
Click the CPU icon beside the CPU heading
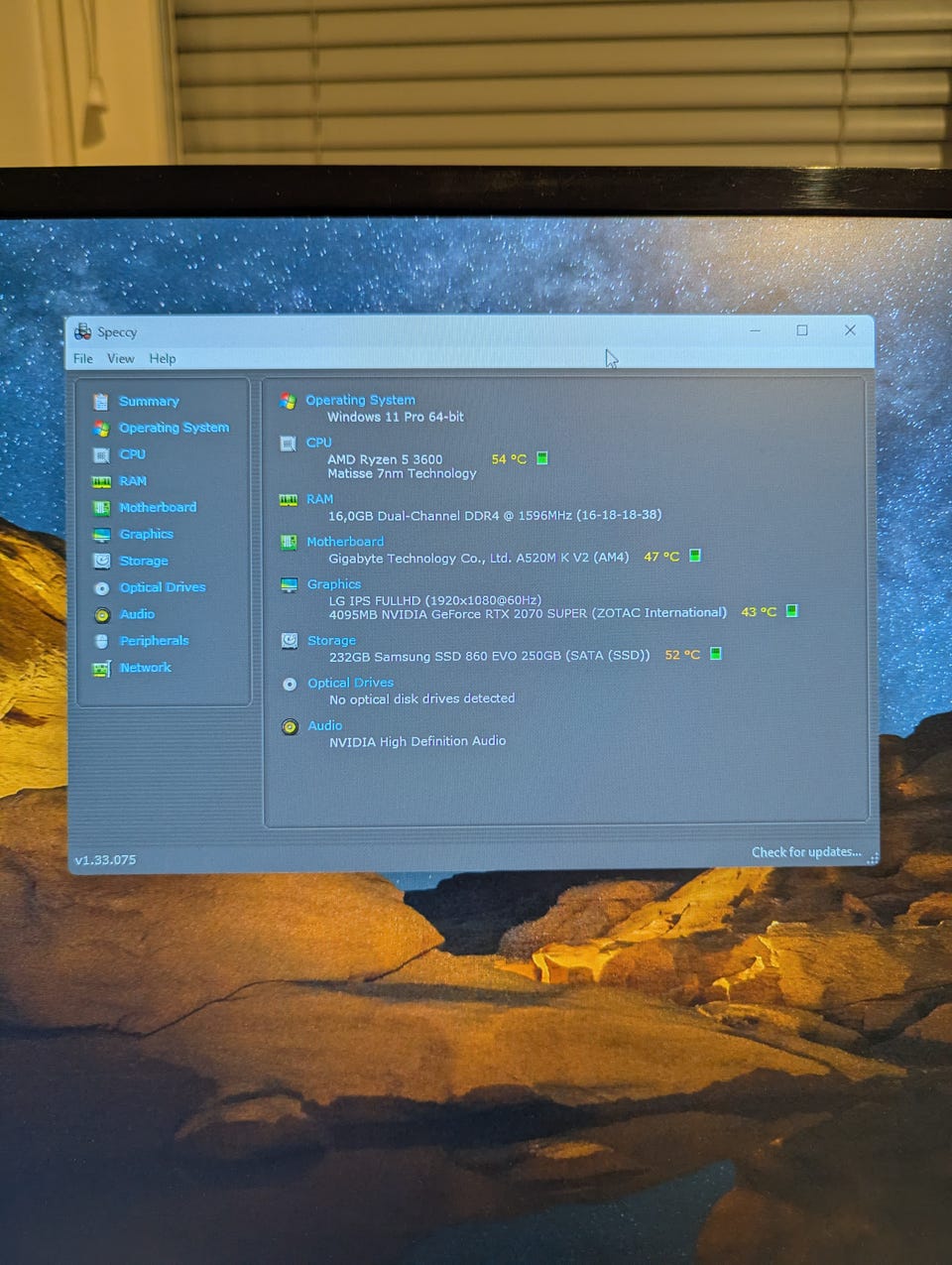(288, 443)
